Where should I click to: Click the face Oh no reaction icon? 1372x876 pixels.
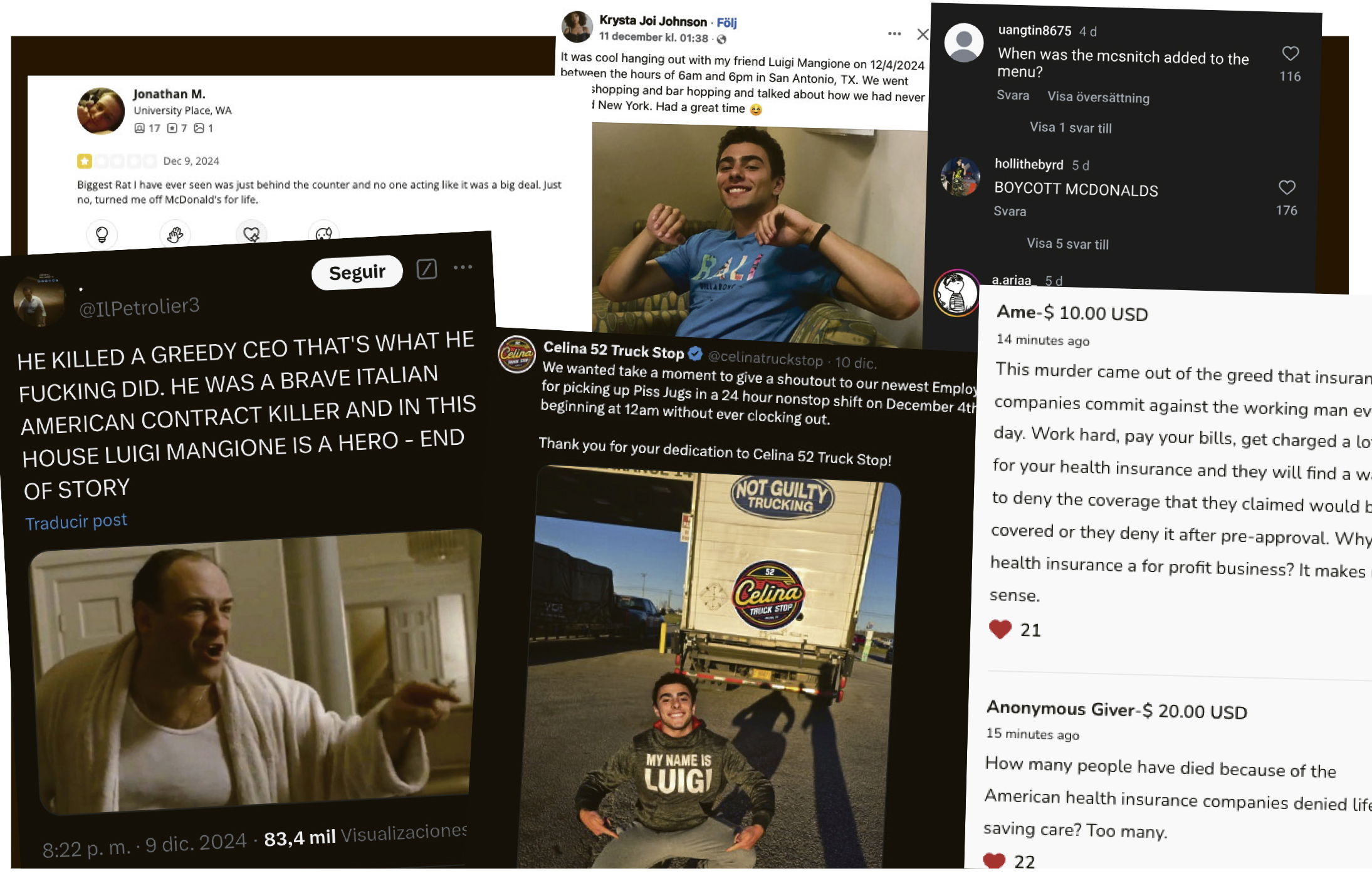pos(323,234)
